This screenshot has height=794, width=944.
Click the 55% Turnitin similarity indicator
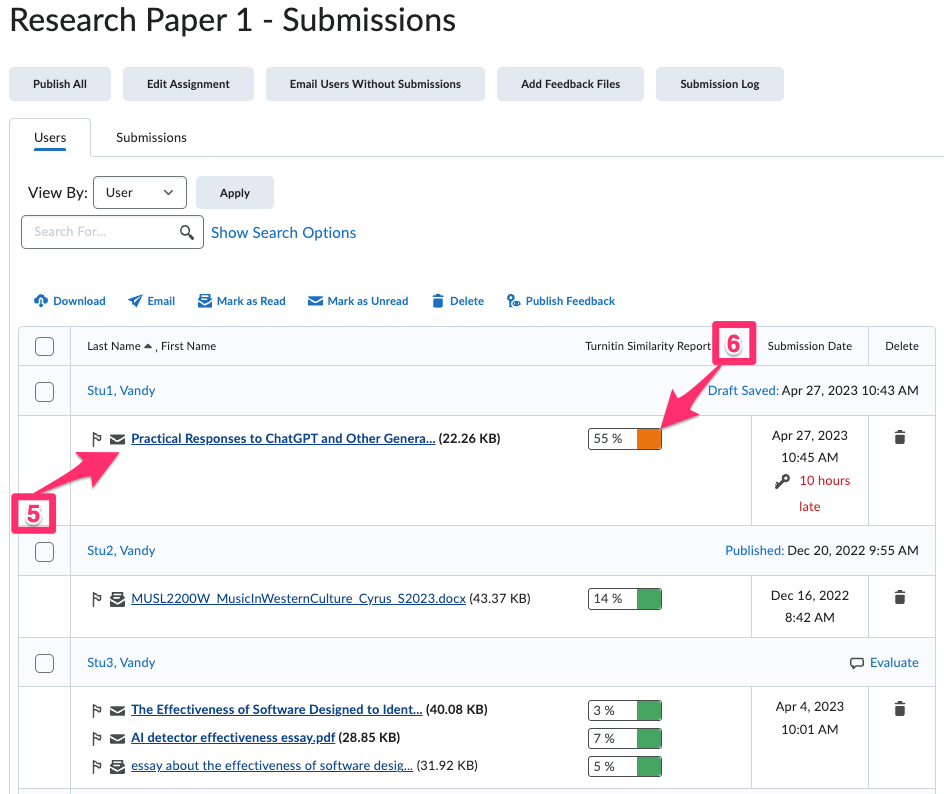coord(624,438)
